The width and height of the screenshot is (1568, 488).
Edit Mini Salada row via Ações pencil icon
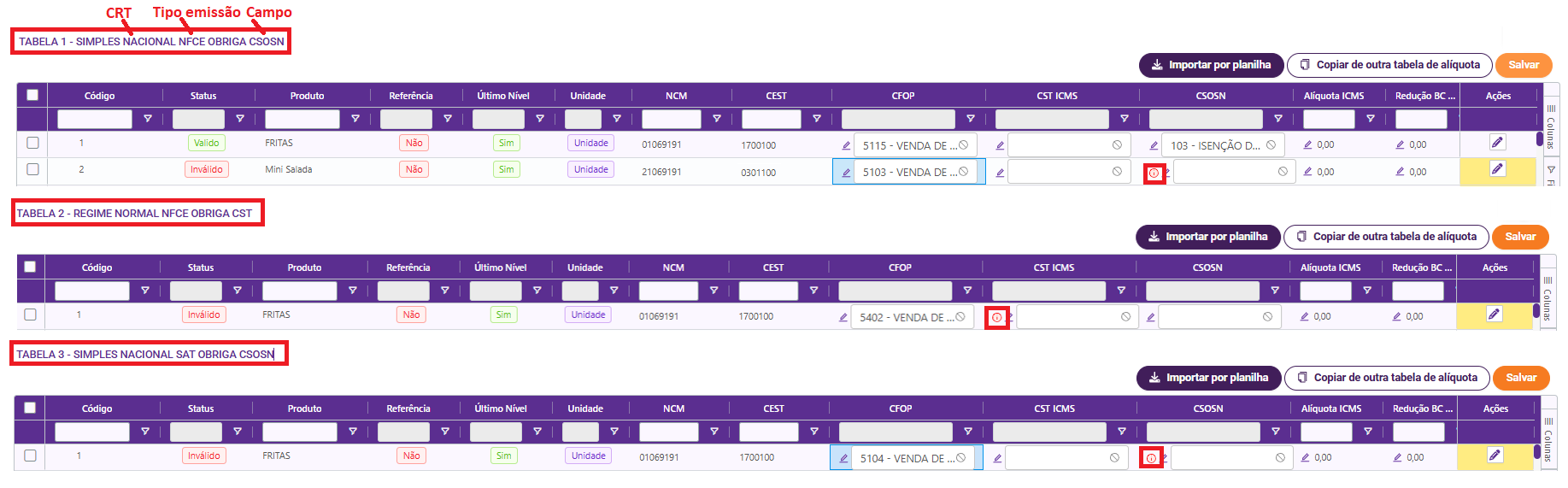[1497, 169]
